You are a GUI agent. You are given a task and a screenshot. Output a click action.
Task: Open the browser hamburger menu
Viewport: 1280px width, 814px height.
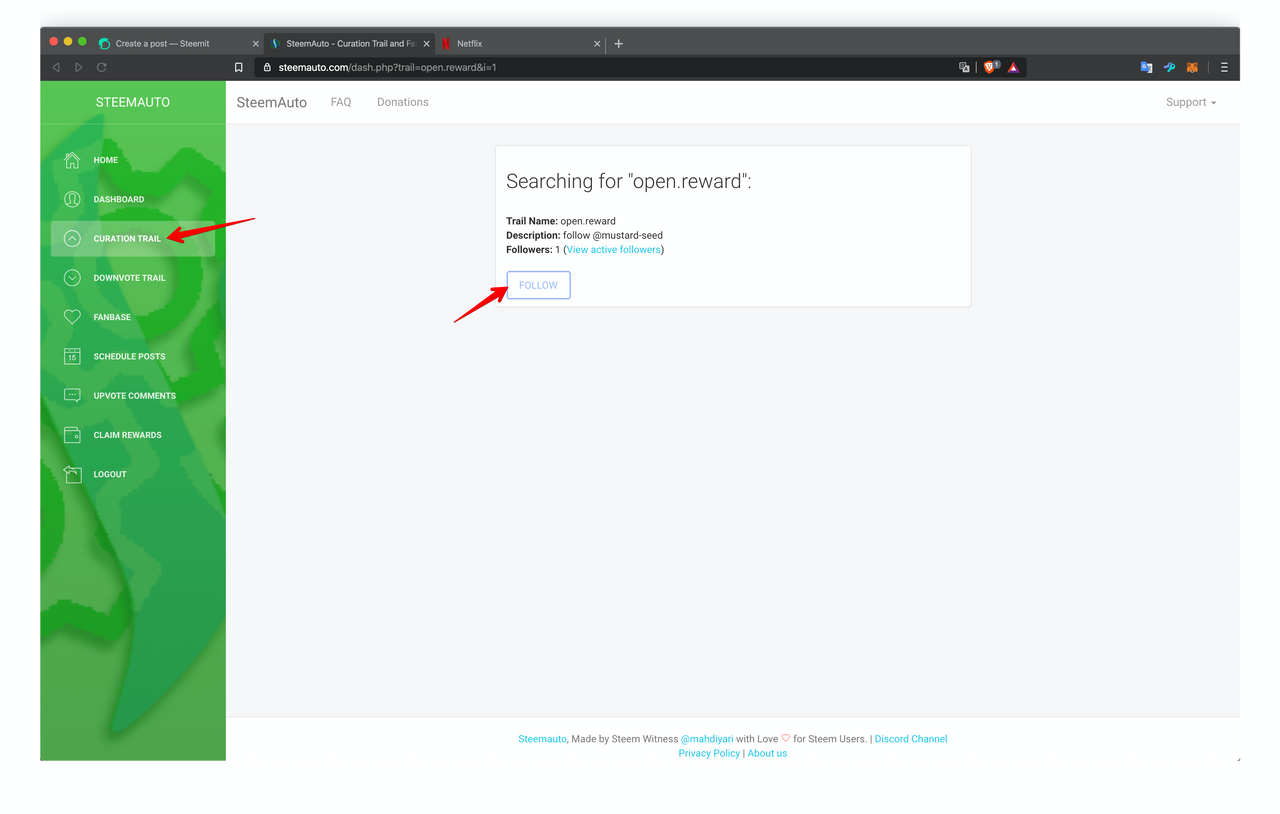(1224, 67)
